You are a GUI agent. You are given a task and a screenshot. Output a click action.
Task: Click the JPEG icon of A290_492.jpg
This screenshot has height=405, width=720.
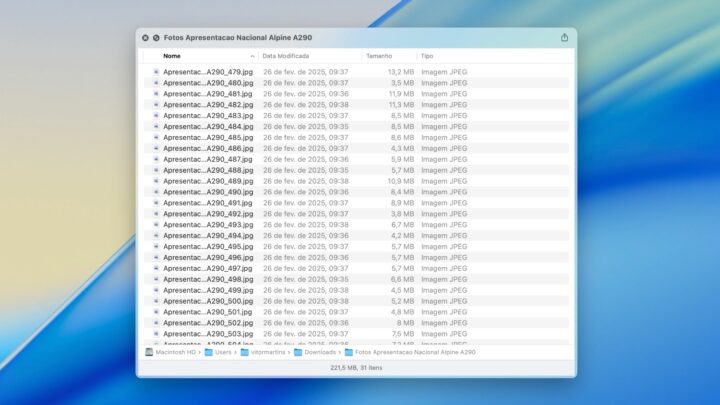click(x=156, y=214)
